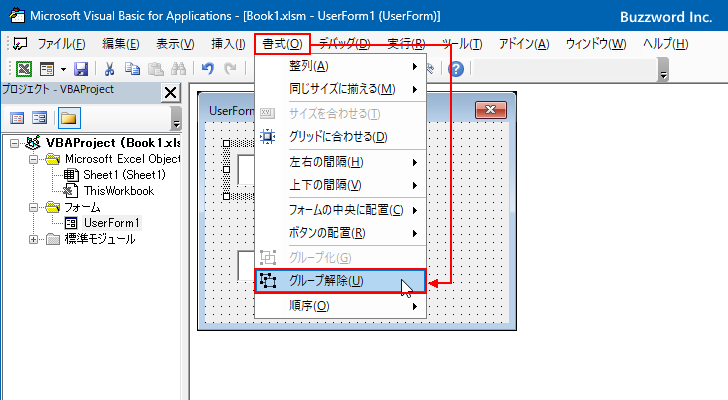The width and height of the screenshot is (728, 400).
Task: Open the 表示(V) menu
Action: (175, 44)
